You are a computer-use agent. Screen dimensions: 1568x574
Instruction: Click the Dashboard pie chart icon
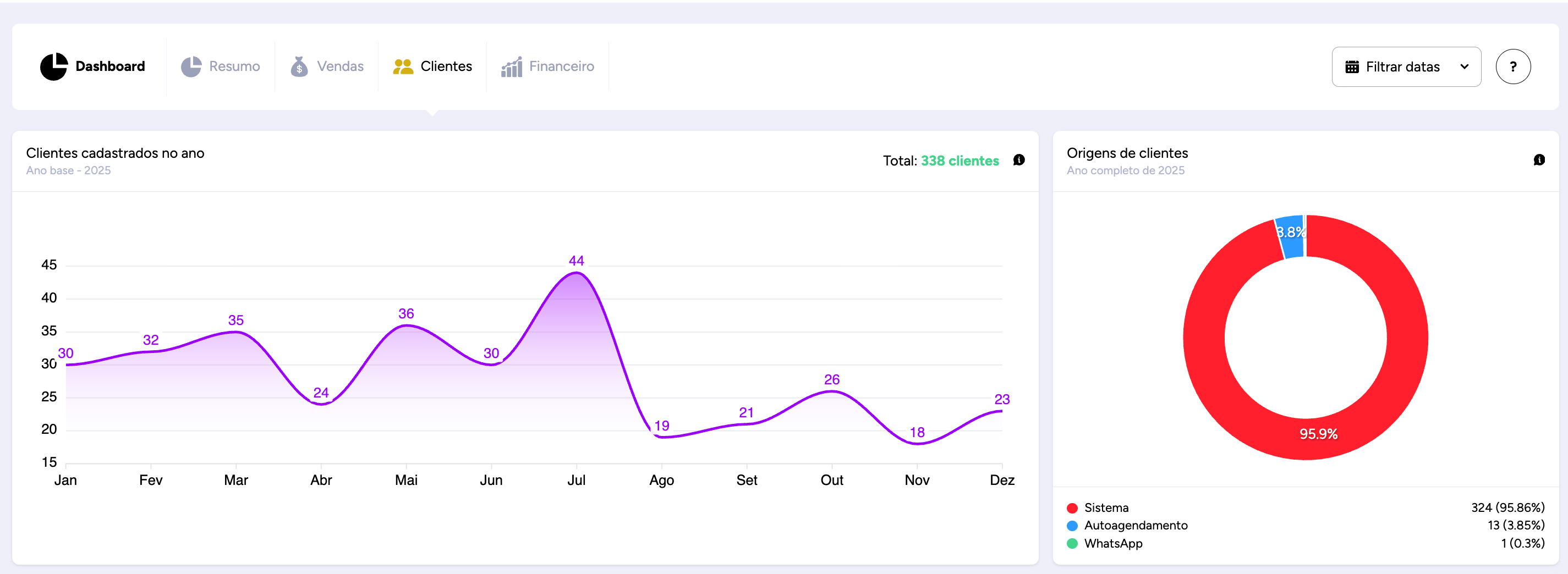53,67
